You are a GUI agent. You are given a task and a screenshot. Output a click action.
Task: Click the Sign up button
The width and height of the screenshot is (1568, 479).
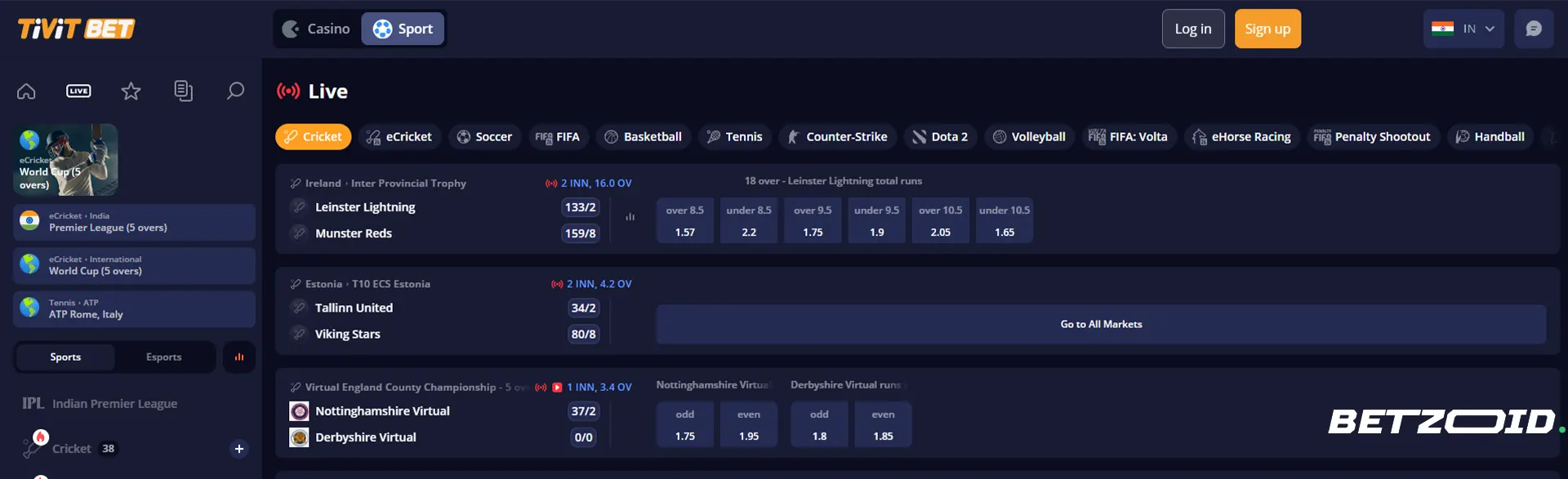click(1267, 29)
